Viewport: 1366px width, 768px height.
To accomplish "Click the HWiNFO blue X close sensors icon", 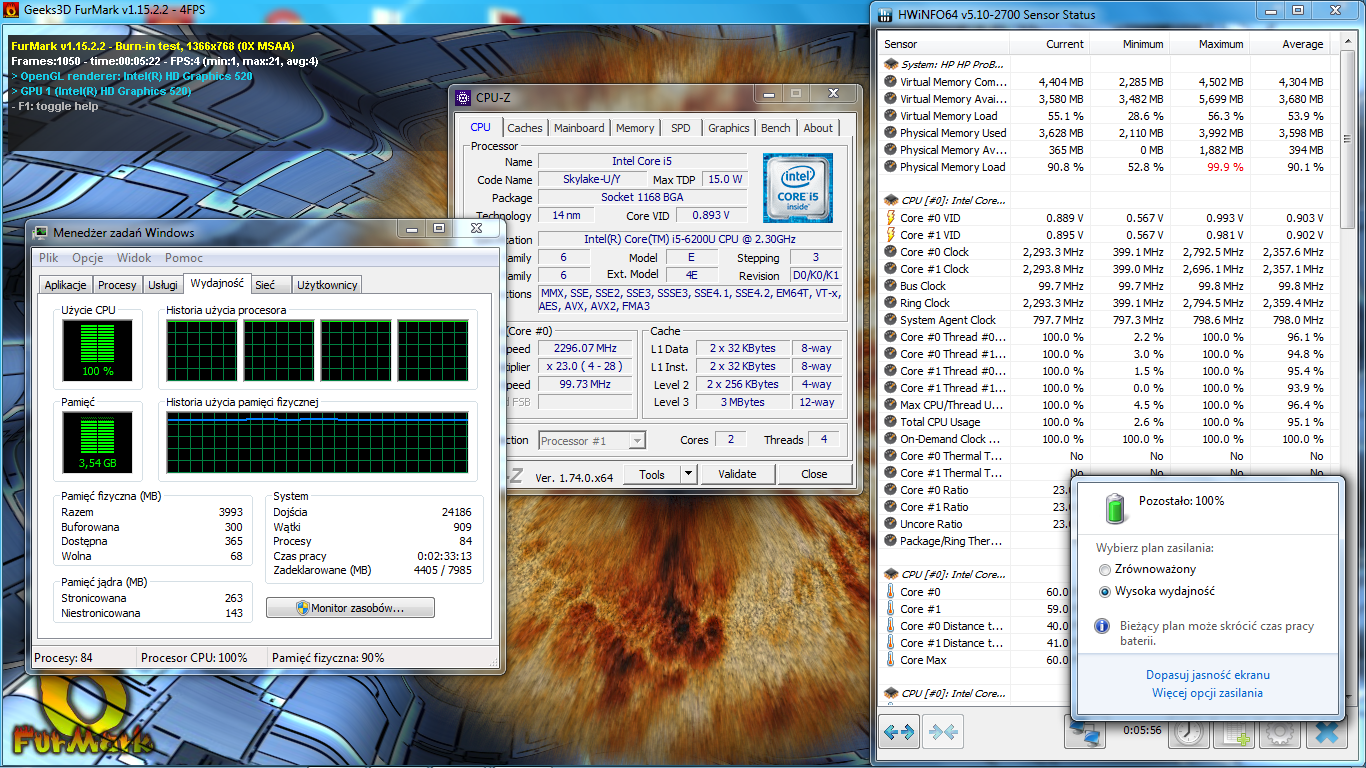I will pos(1326,733).
